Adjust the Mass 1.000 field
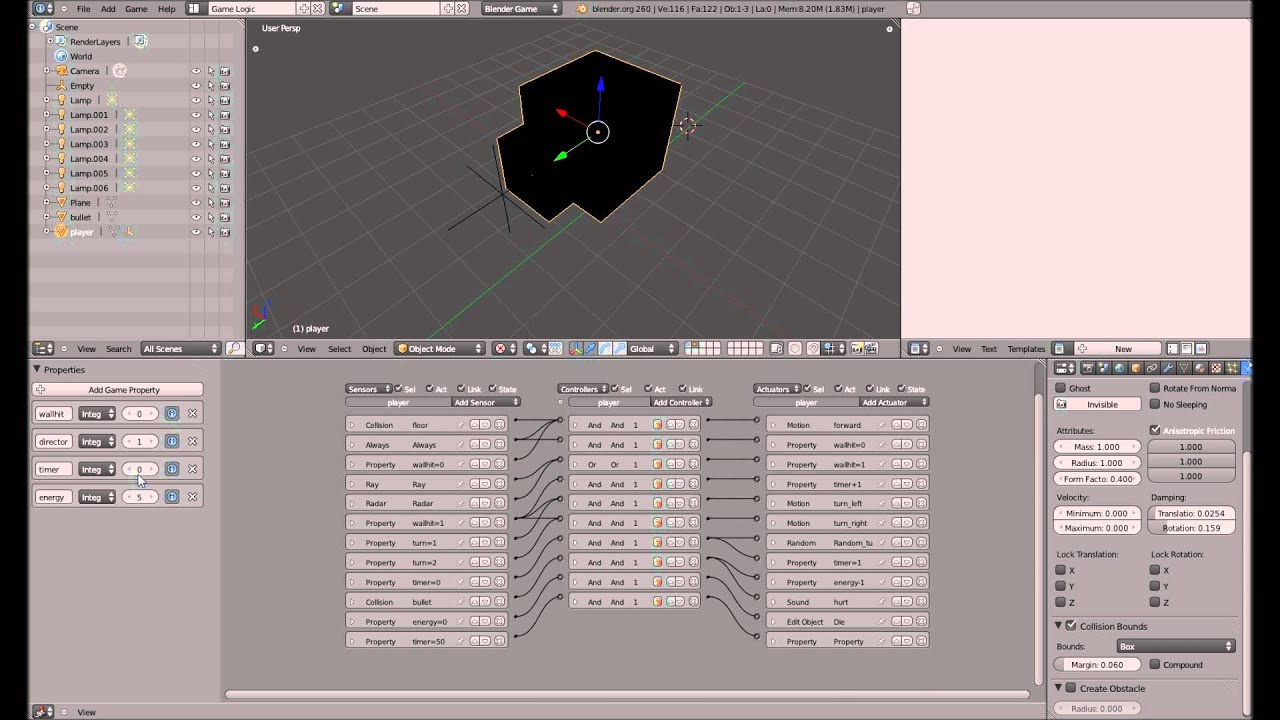 1097,447
